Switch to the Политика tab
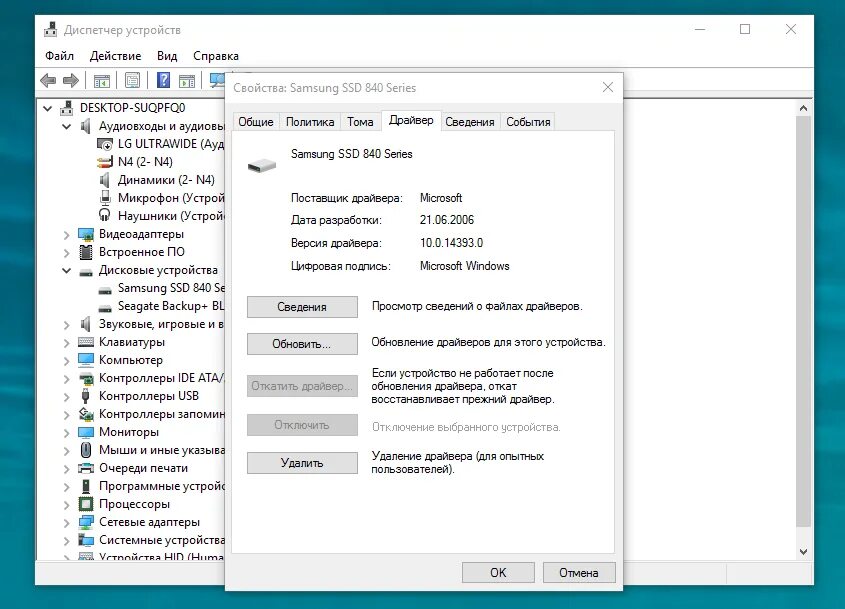 click(310, 122)
